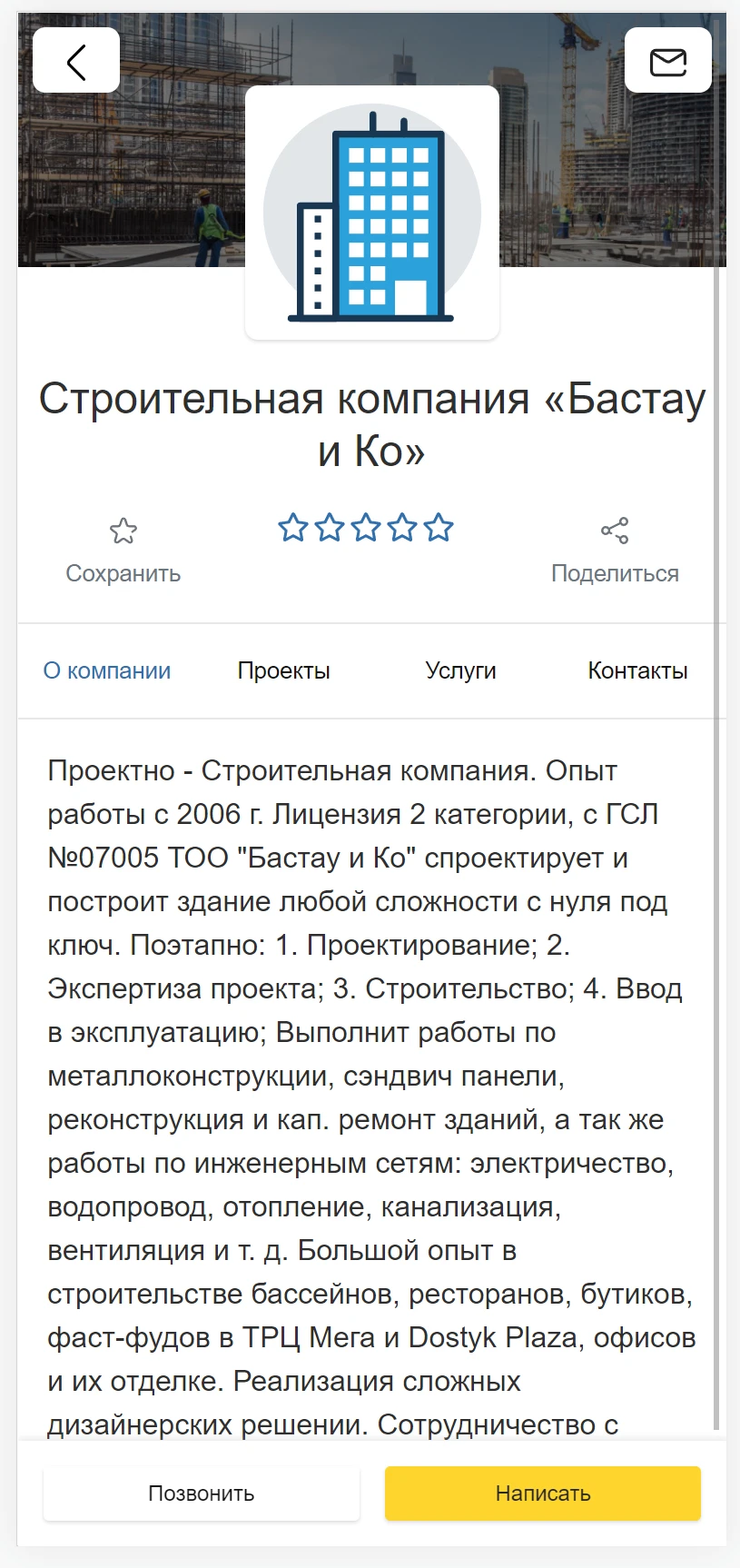The height and width of the screenshot is (1568, 740).
Task: Tap the Поделиться share icon
Action: (x=615, y=531)
